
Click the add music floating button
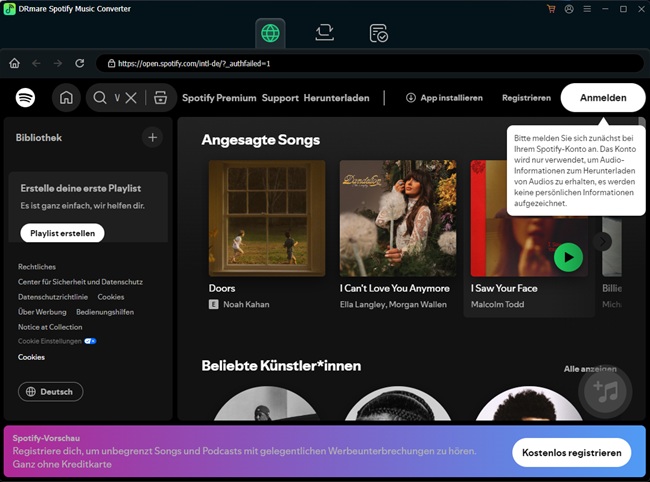[605, 391]
